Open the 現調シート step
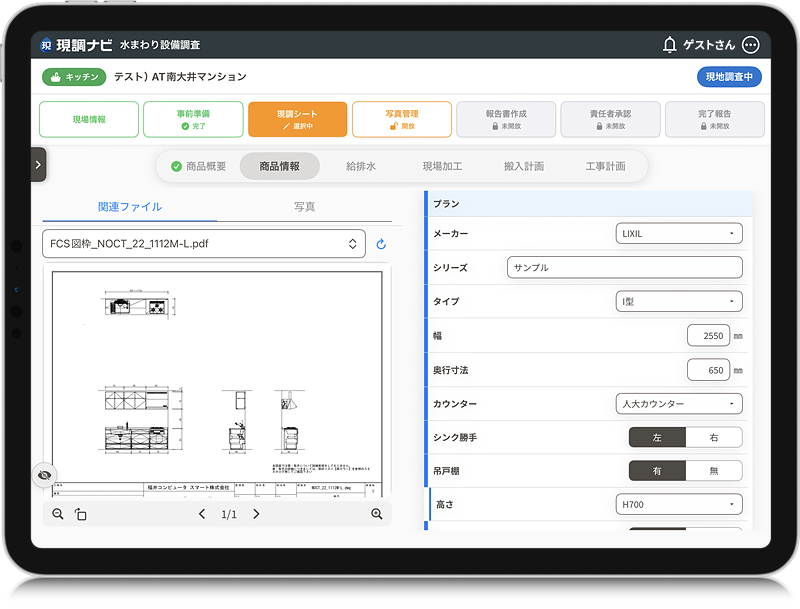This screenshot has height=609, width=800. [297, 119]
